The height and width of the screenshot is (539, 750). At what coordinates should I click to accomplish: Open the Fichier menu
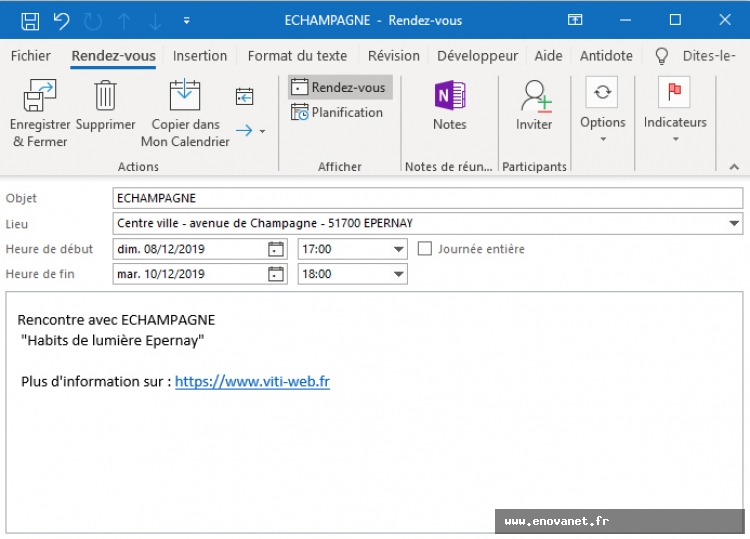(x=31, y=56)
